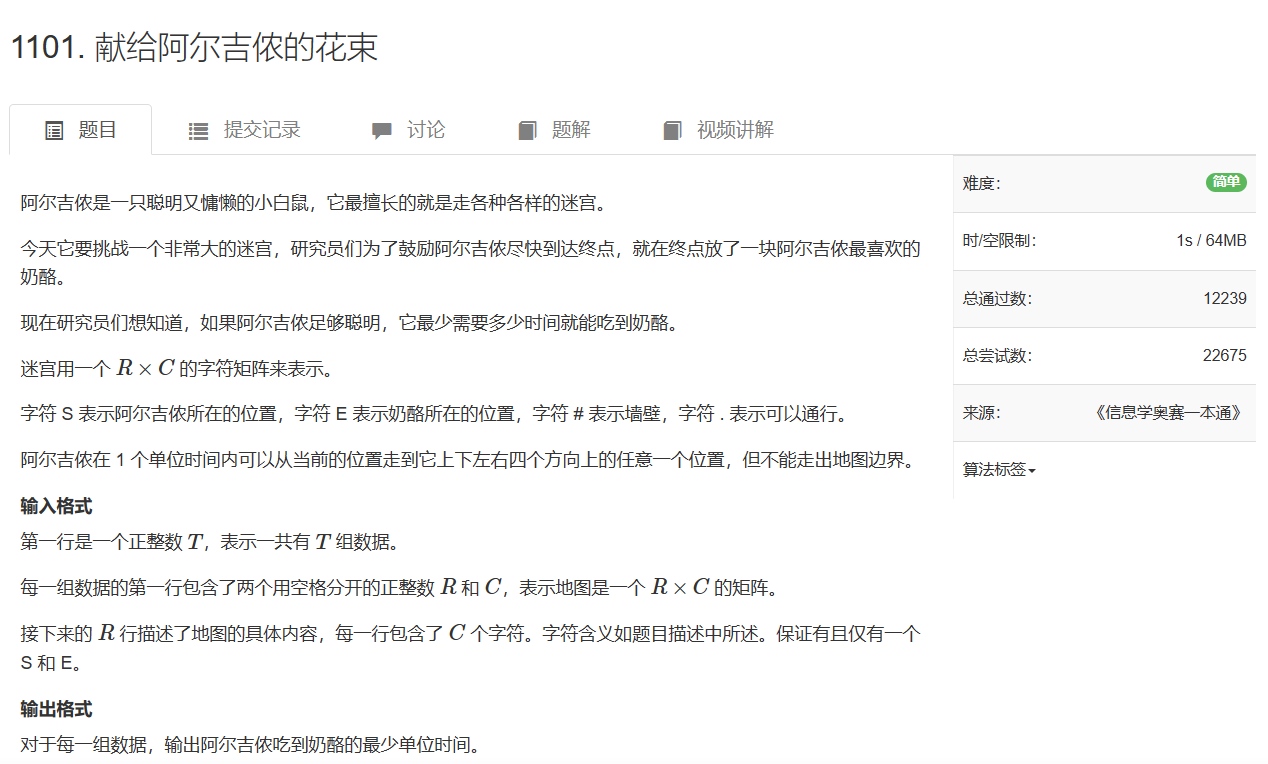Switch to the 提交记录 tab
The image size is (1268, 764).
244,129
